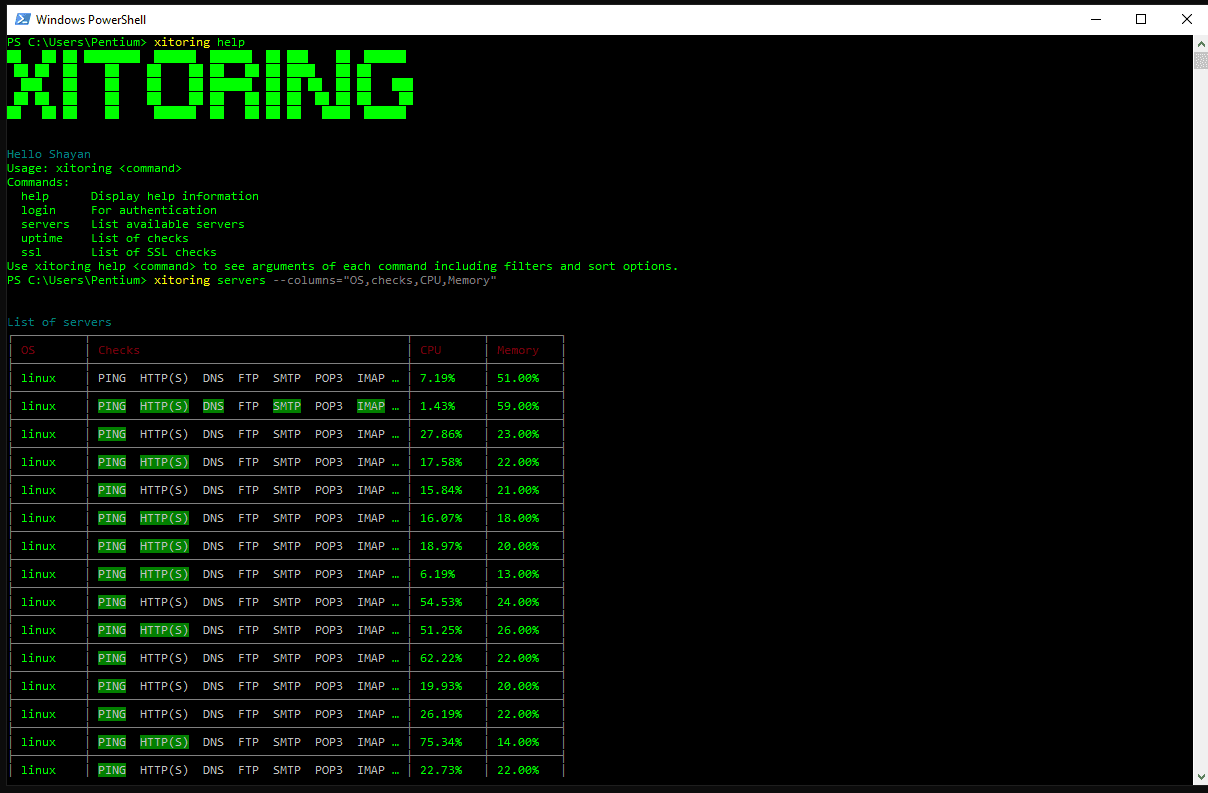Image resolution: width=1208 pixels, height=793 pixels.
Task: Toggle the HTTP(S) check on the second server row
Action: coord(163,405)
